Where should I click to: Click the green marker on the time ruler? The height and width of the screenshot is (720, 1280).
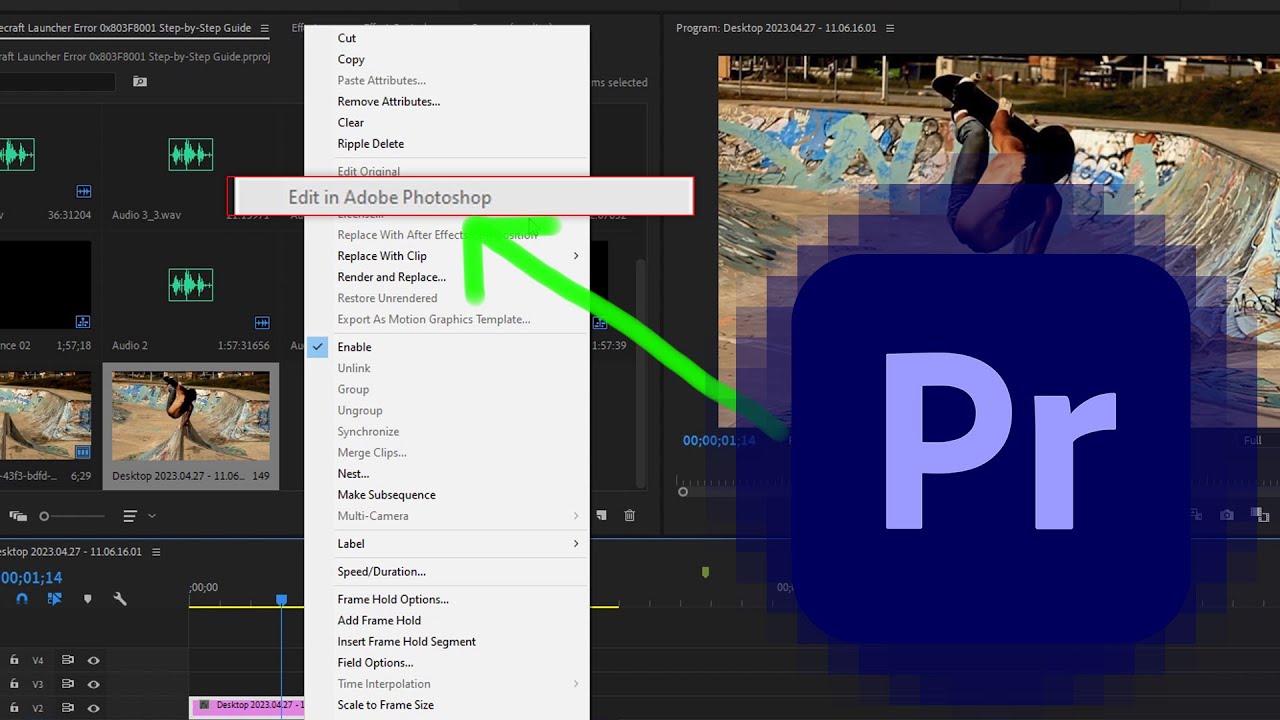point(705,572)
